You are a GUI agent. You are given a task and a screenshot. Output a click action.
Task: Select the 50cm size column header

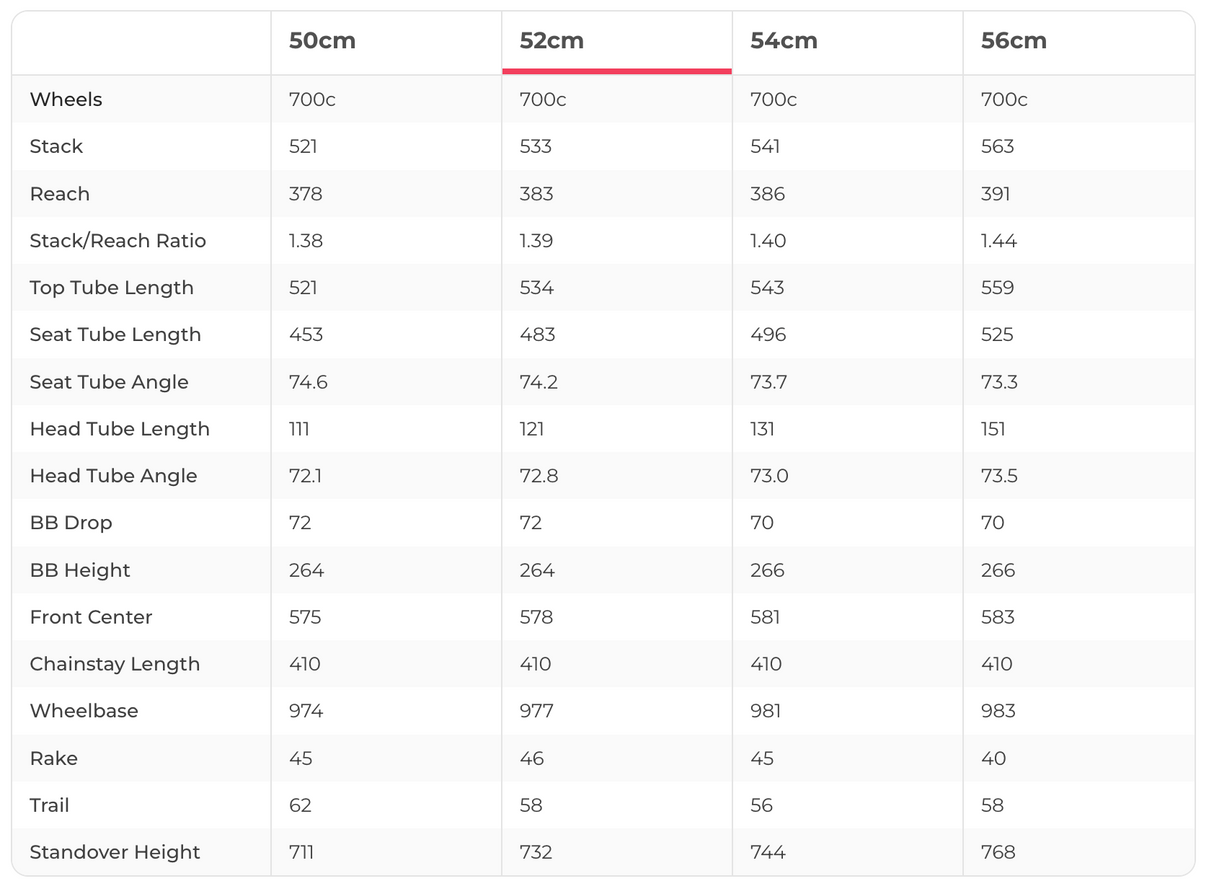[x=322, y=41]
